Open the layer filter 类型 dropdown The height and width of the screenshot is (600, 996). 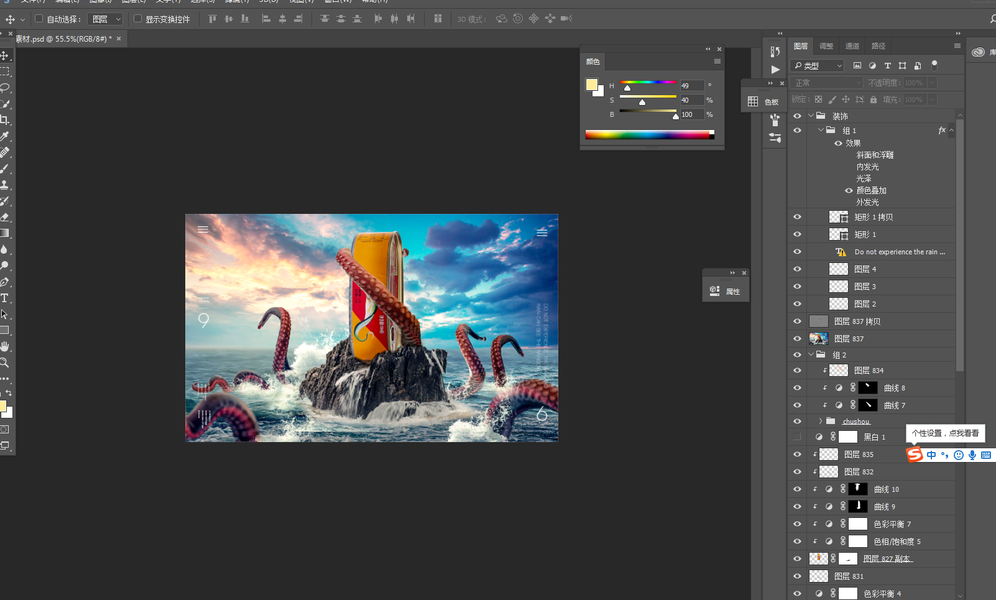pyautogui.click(x=818, y=65)
